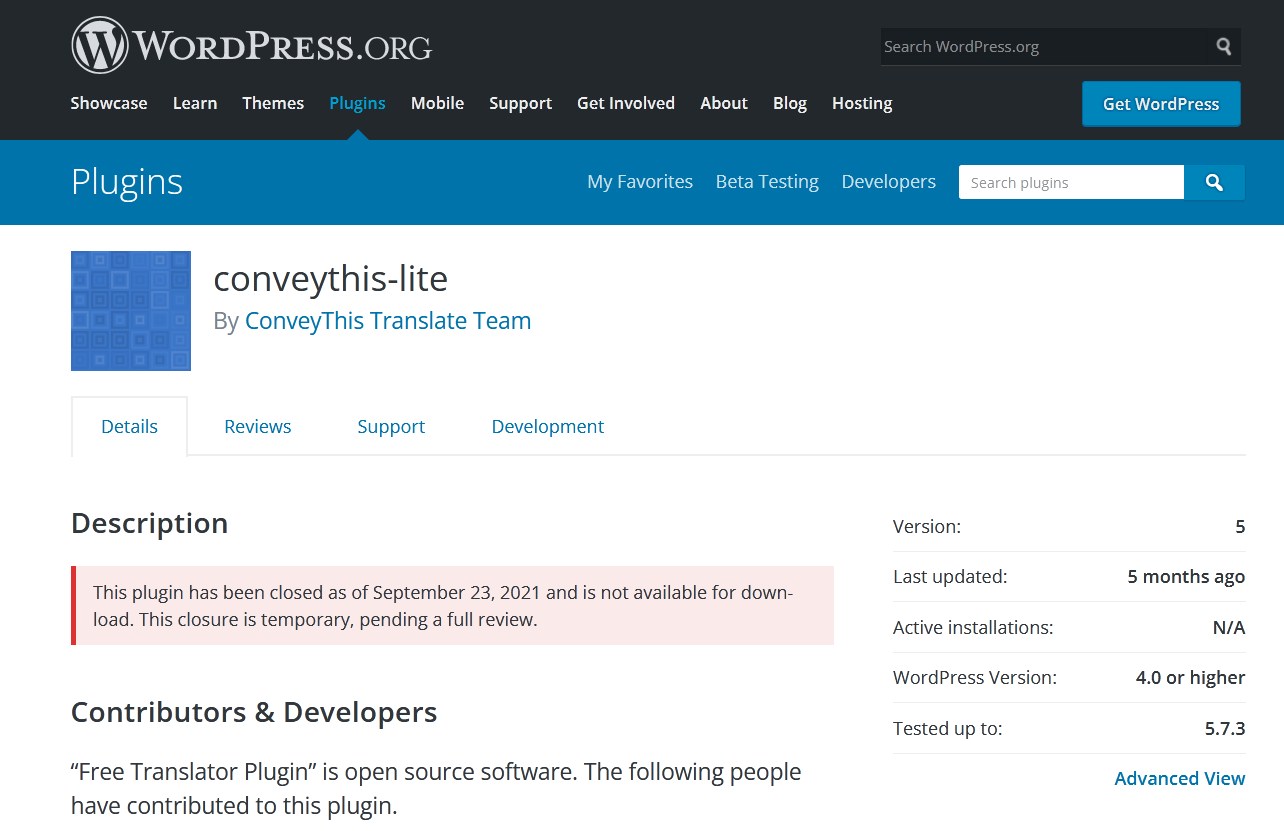The height and width of the screenshot is (831, 1284).
Task: Click the "5.7.3" tested up to value
Action: point(1225,728)
